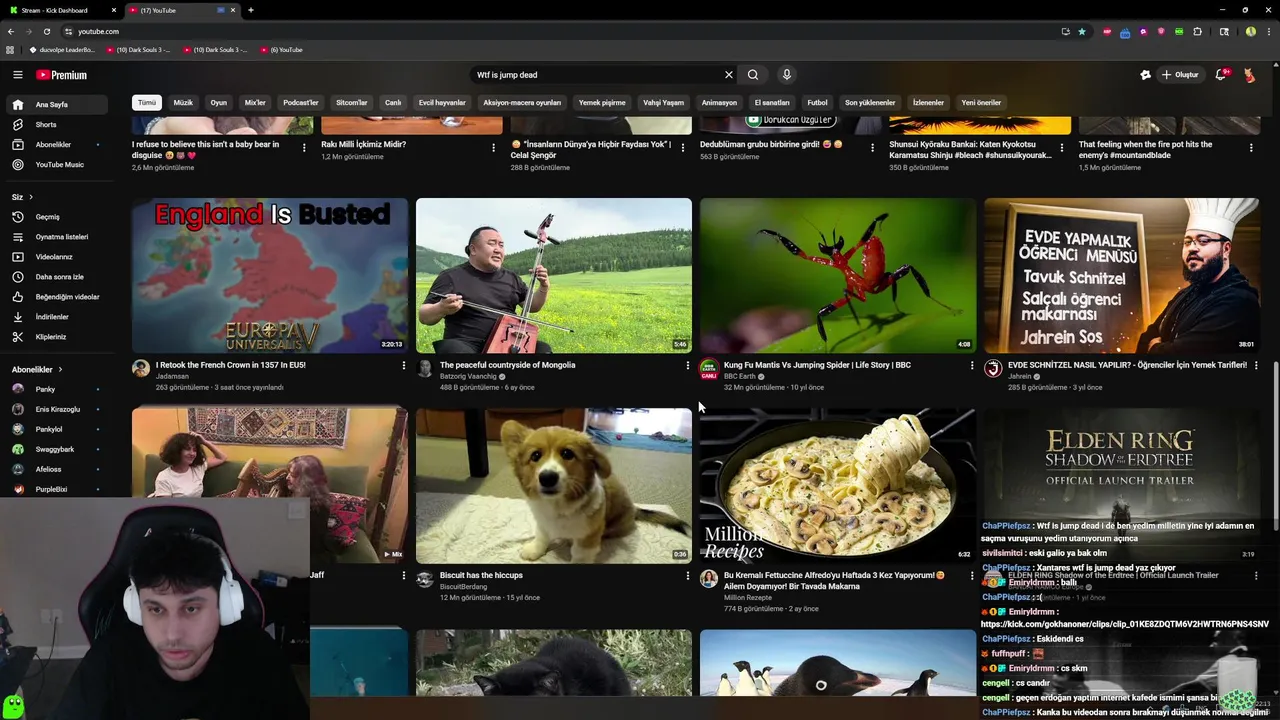Click the browser address bar
Image resolution: width=1280 pixels, height=720 pixels.
tap(560, 31)
